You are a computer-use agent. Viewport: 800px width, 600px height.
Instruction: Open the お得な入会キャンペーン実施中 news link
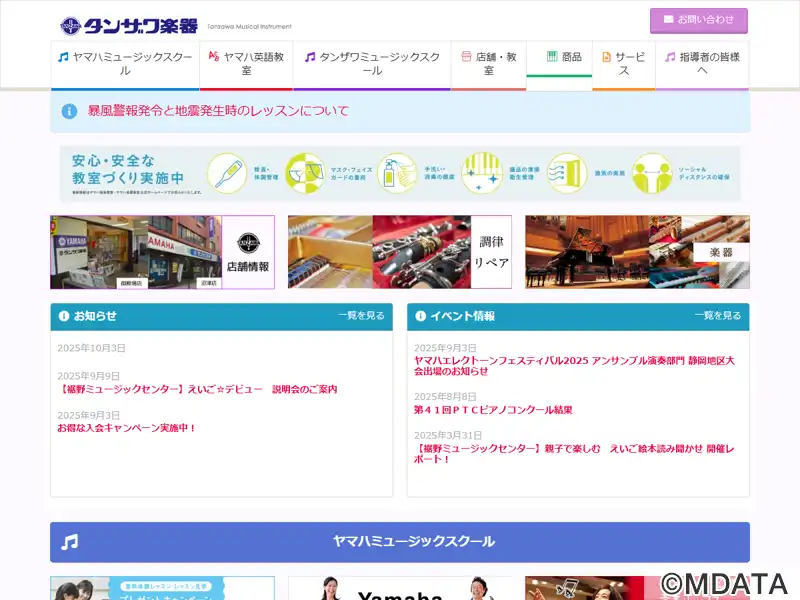point(127,428)
